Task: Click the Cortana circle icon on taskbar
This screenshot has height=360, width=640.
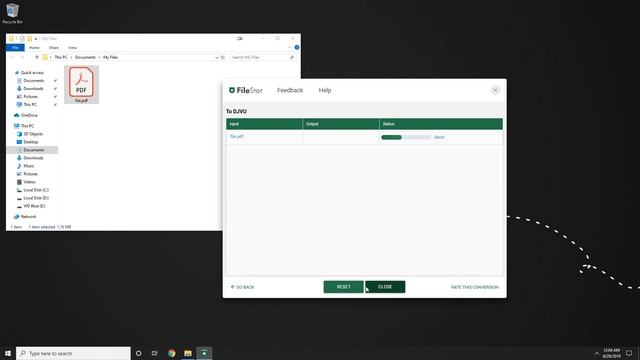Action: click(139, 353)
